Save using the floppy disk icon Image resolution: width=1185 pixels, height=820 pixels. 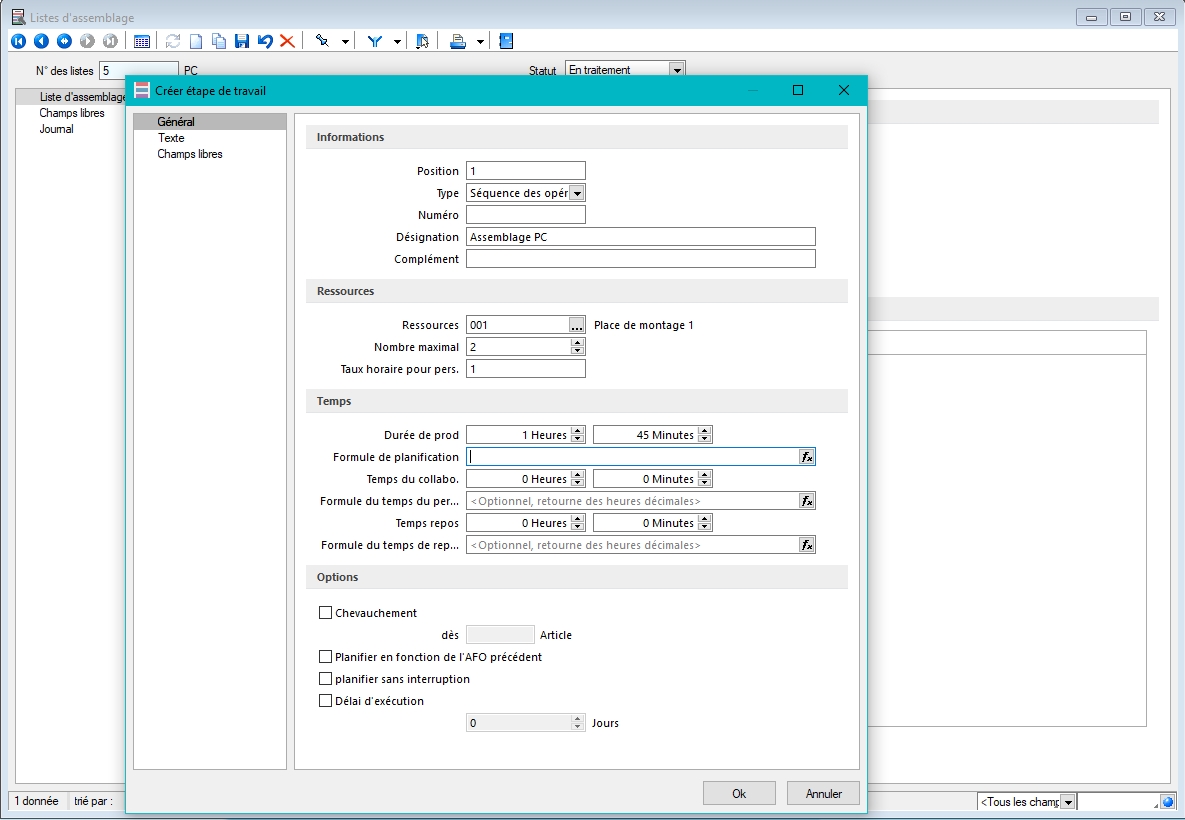pyautogui.click(x=242, y=41)
